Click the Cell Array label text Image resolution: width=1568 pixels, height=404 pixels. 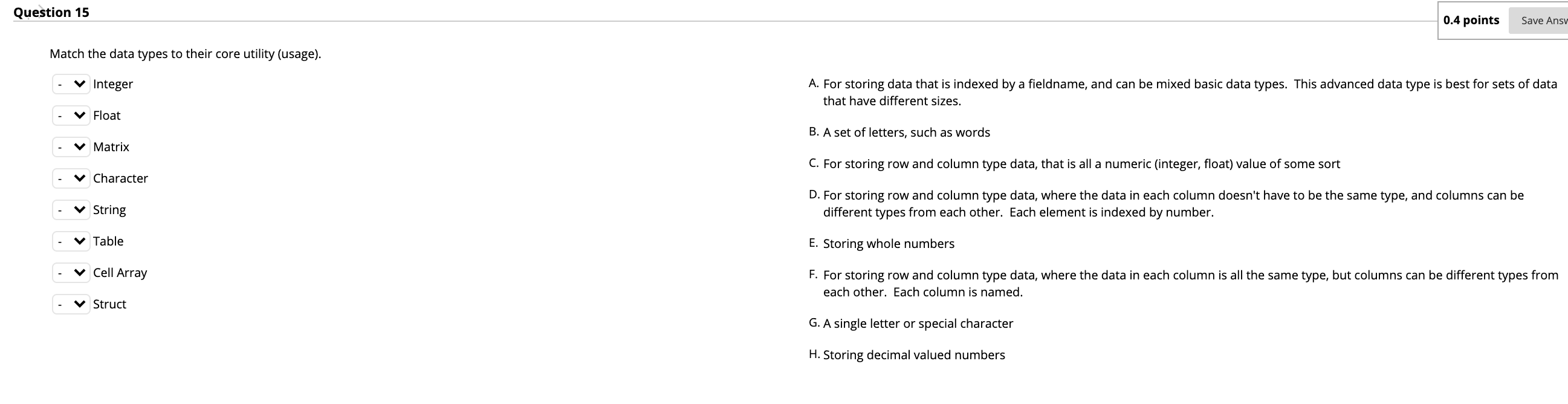pyautogui.click(x=119, y=272)
